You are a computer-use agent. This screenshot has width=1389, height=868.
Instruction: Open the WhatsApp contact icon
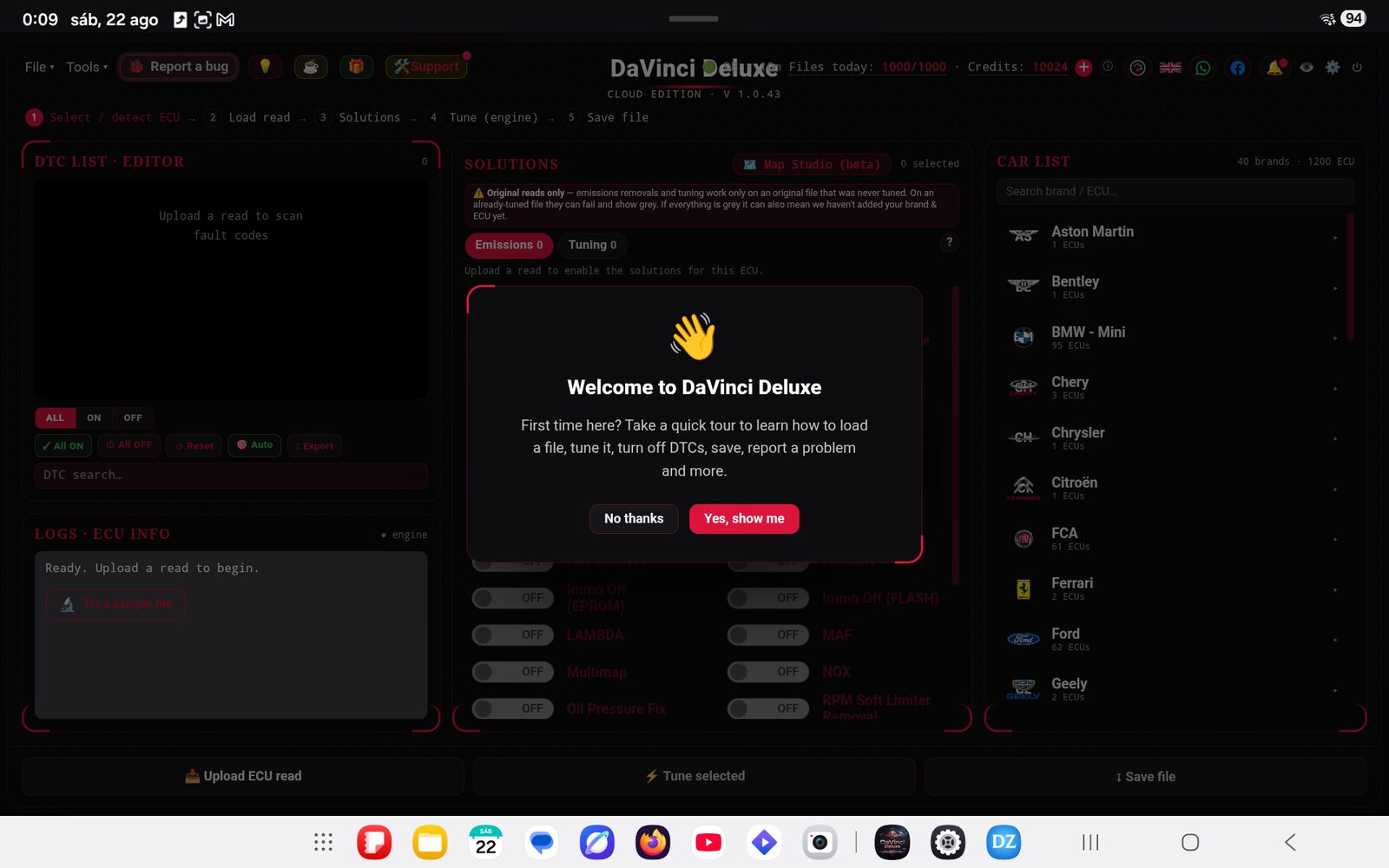point(1203,67)
